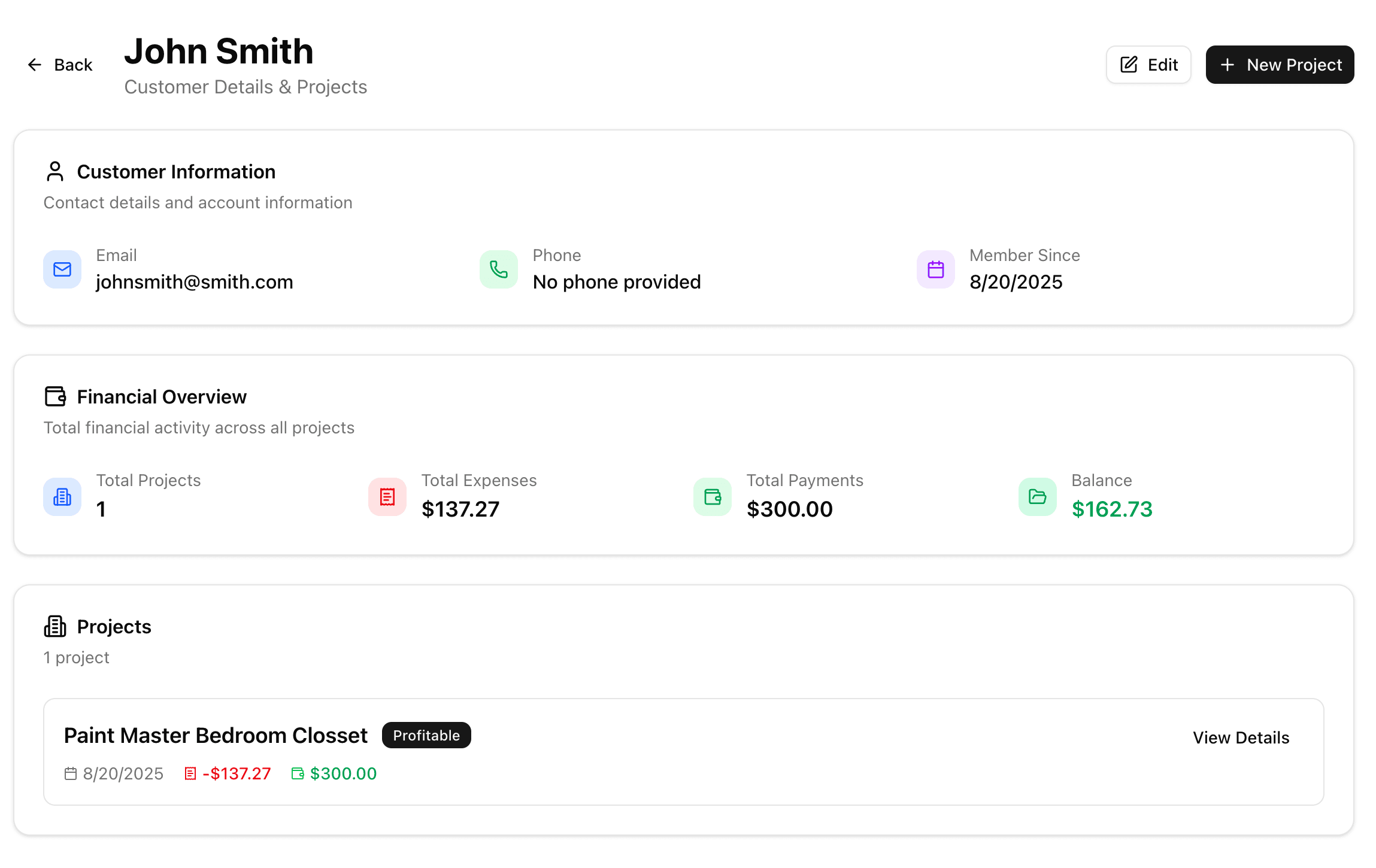The height and width of the screenshot is (868, 1376).
Task: Click the Financial Overview wallet header icon
Action: (x=55, y=396)
